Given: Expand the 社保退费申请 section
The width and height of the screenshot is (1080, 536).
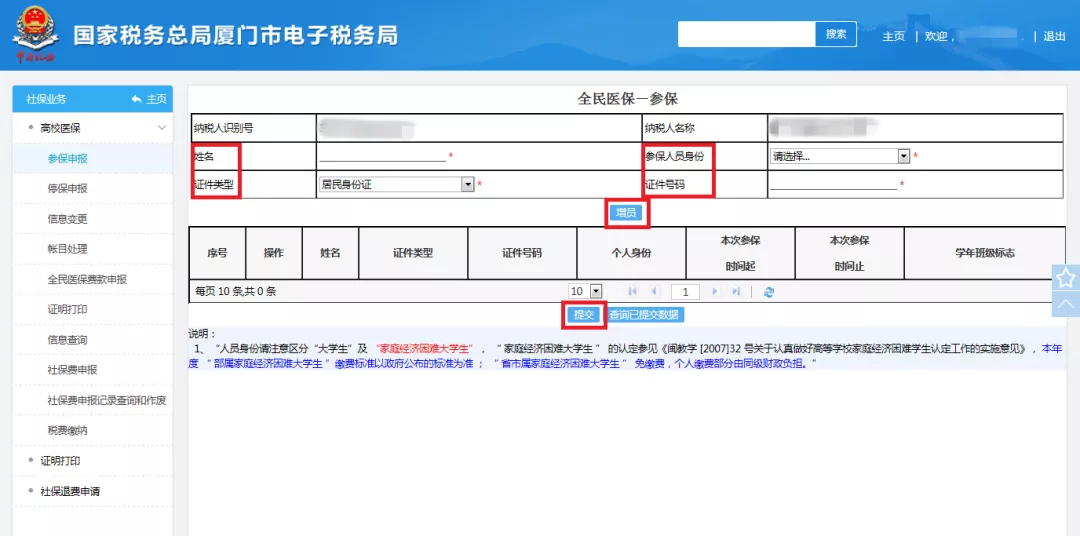Looking at the screenshot, I should [70, 491].
